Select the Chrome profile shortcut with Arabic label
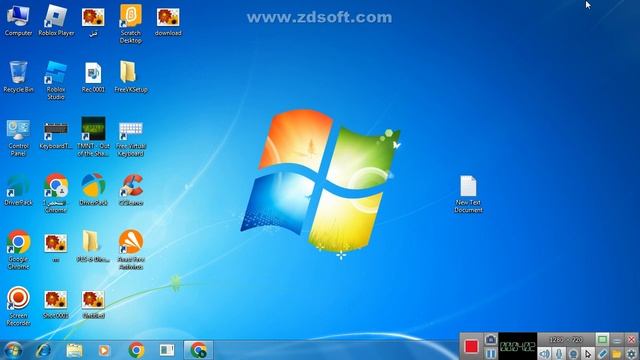The image size is (640, 360). (56, 193)
